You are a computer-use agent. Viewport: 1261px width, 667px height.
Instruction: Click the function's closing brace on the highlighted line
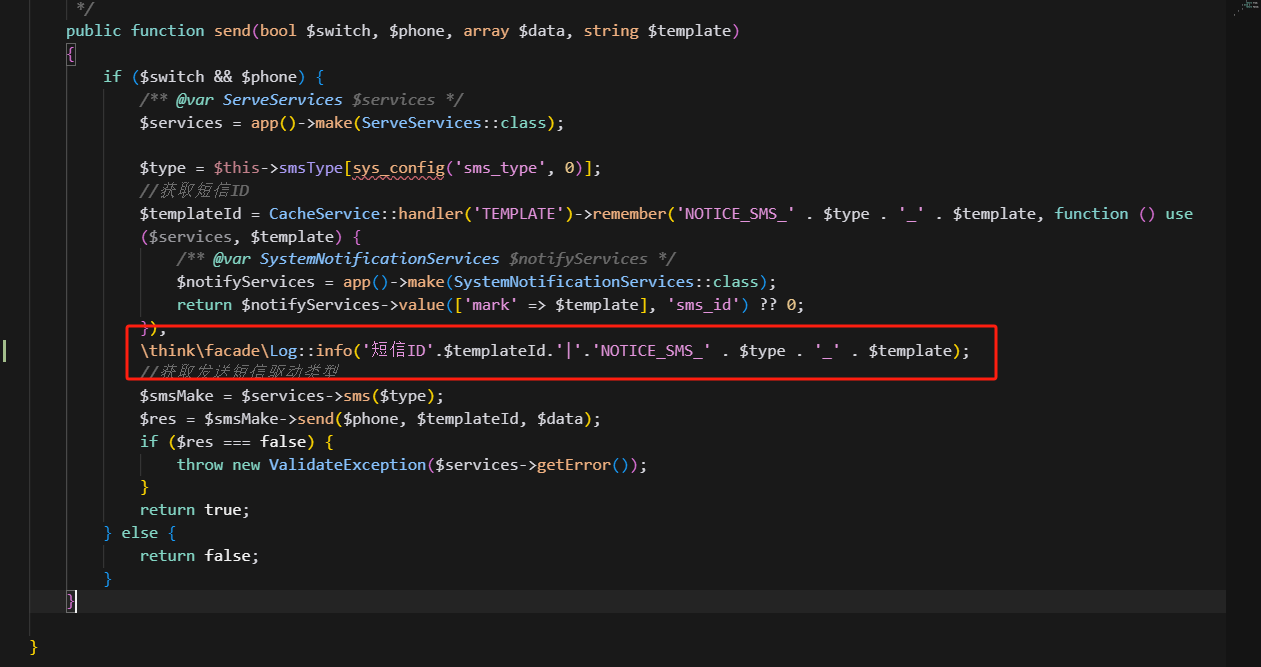[70, 601]
